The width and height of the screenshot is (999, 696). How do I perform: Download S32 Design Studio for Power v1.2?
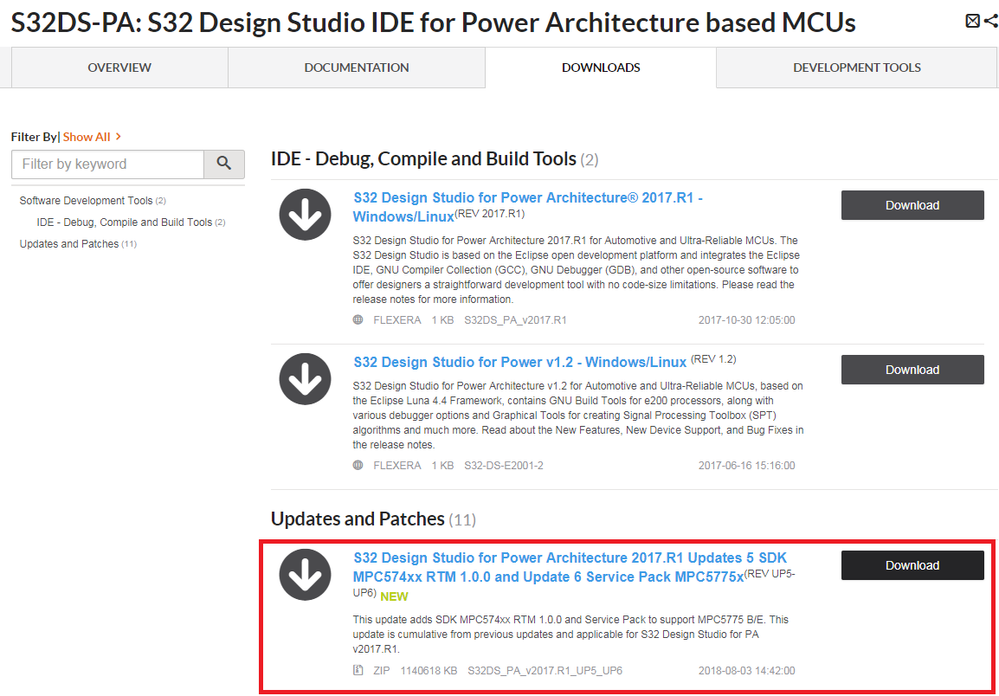pyautogui.click(x=912, y=370)
